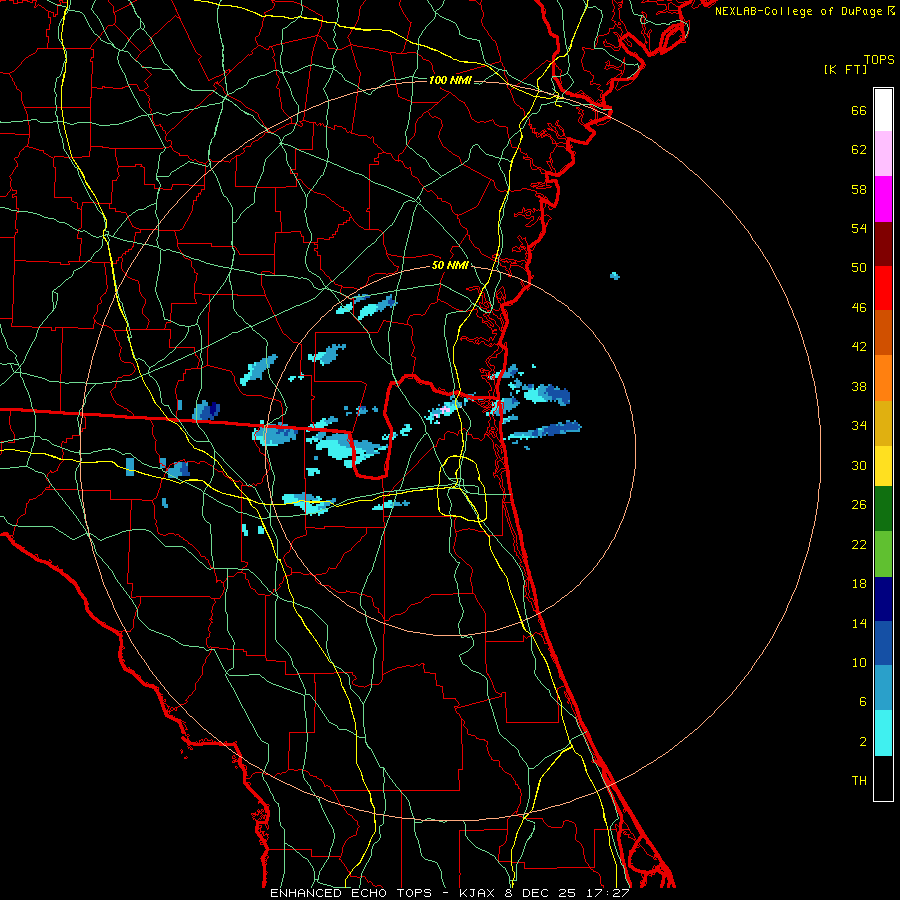900x900 pixels.
Task: Click the '66' legend value
Action: click(x=859, y=111)
